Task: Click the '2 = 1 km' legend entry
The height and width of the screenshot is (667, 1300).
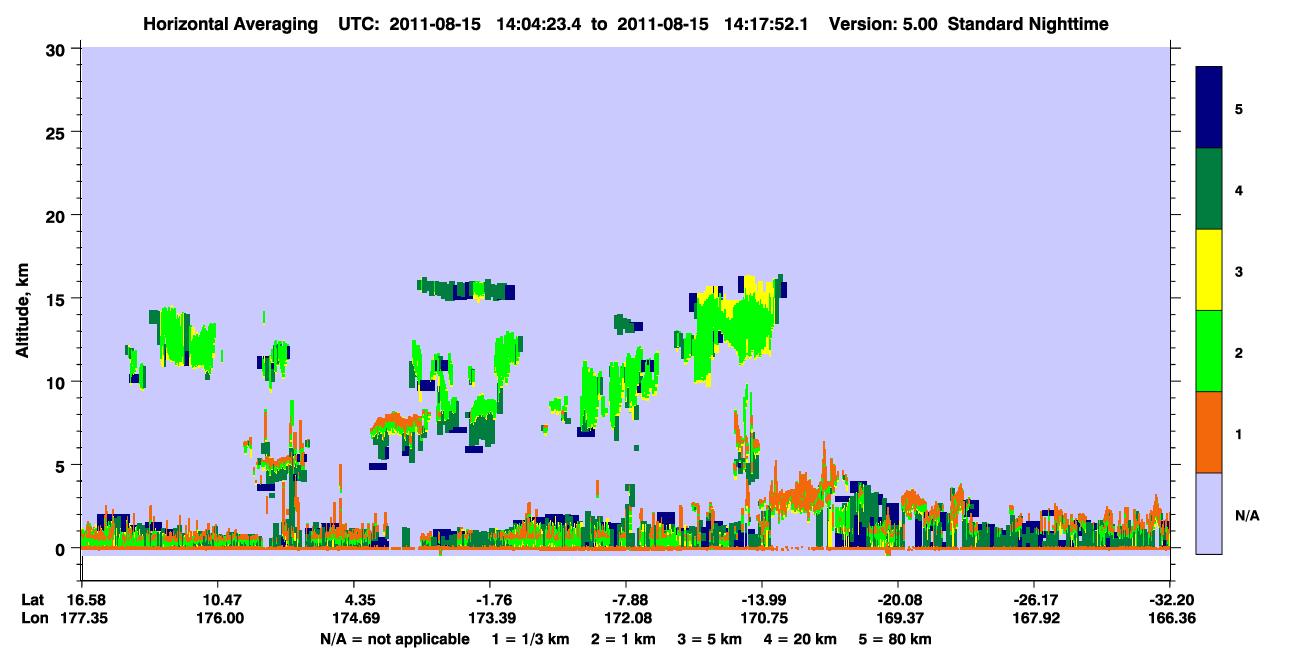Action: click(x=625, y=639)
